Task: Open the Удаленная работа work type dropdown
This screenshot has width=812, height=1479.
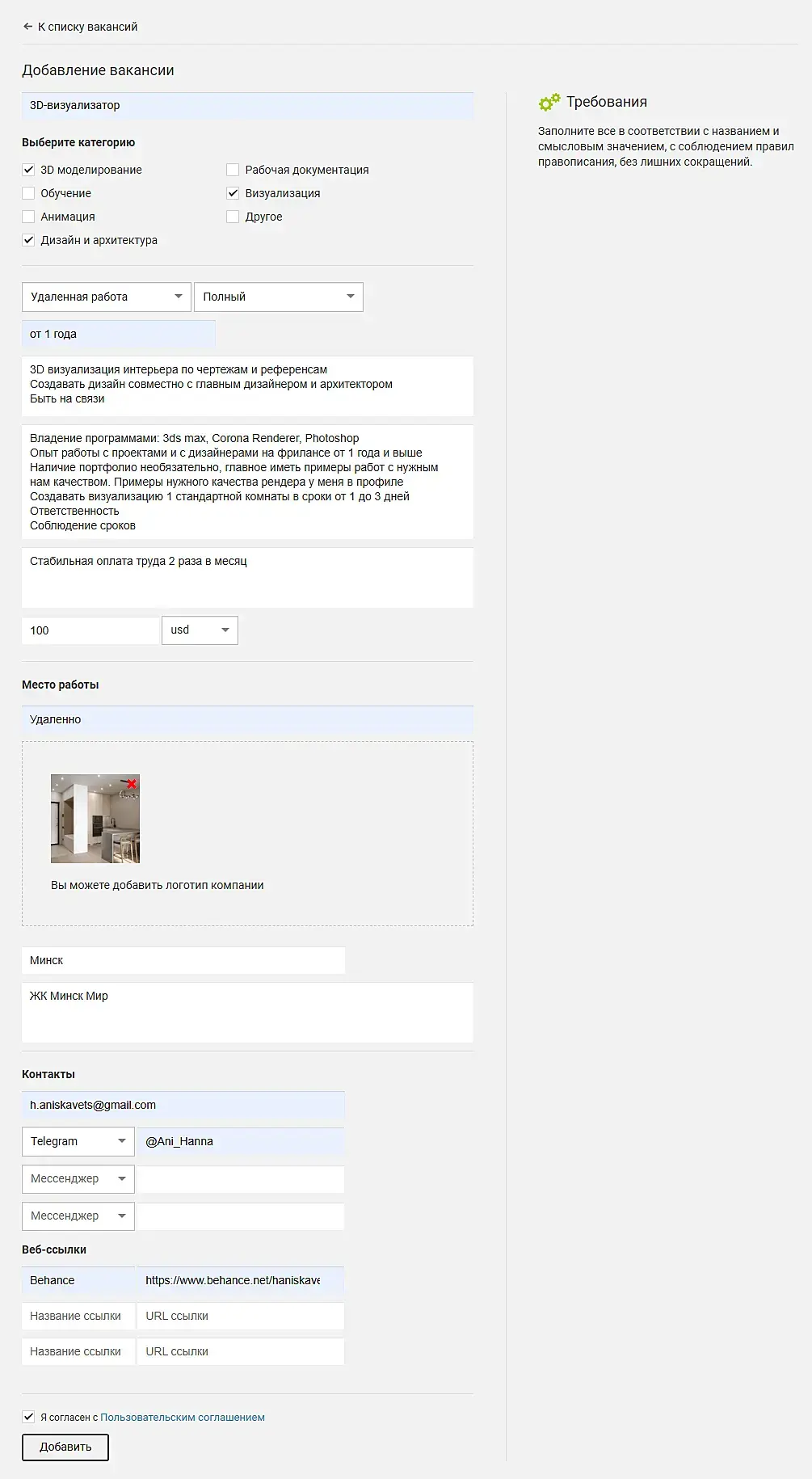Action: pyautogui.click(x=107, y=297)
